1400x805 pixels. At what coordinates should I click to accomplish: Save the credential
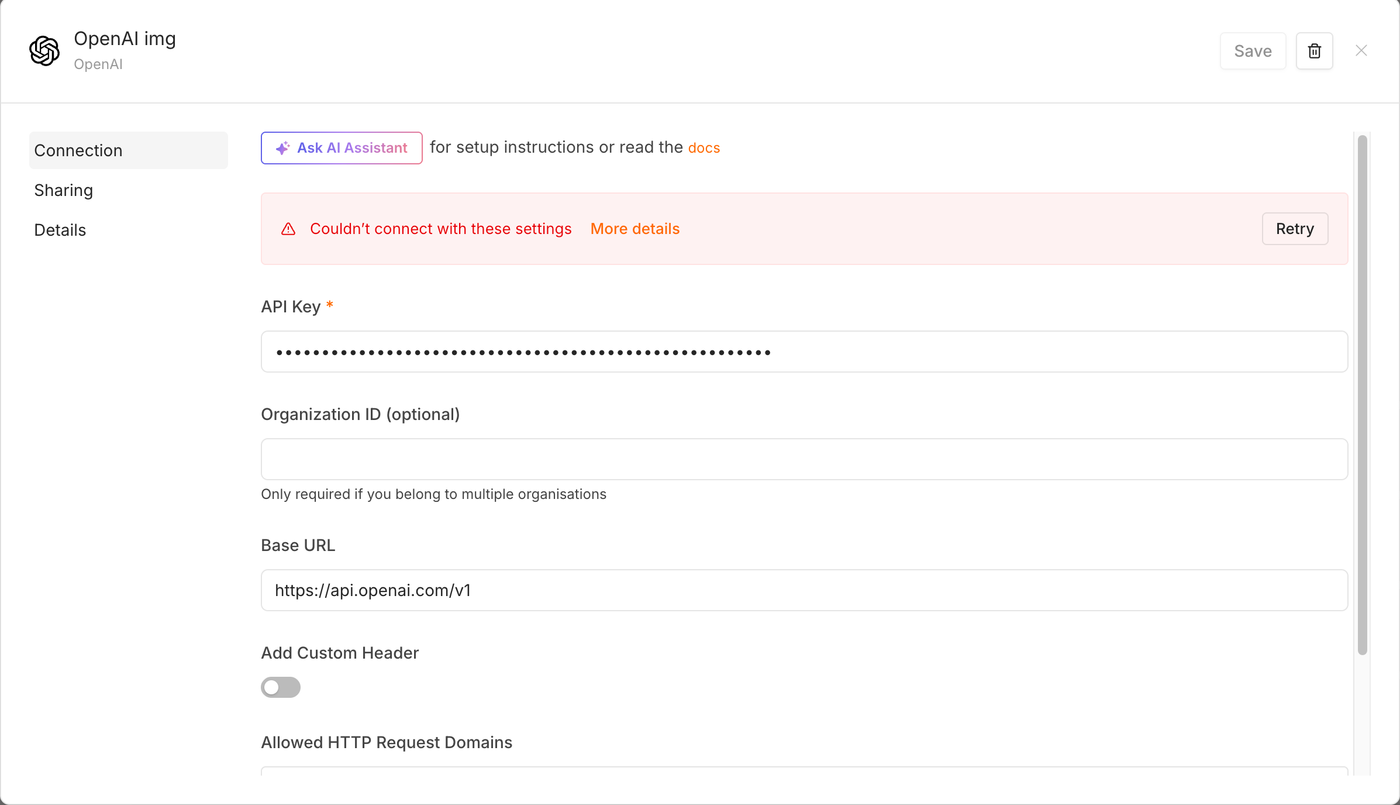(1253, 51)
